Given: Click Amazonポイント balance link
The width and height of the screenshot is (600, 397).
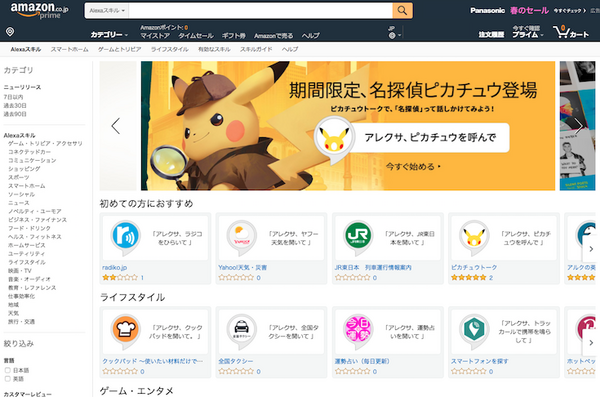Looking at the screenshot, I should tap(164, 28).
